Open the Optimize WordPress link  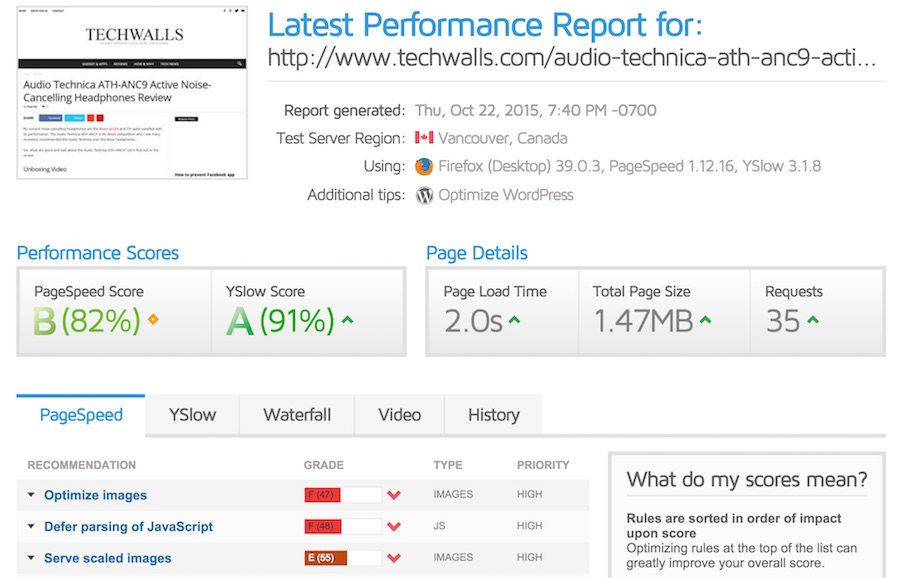coord(506,195)
